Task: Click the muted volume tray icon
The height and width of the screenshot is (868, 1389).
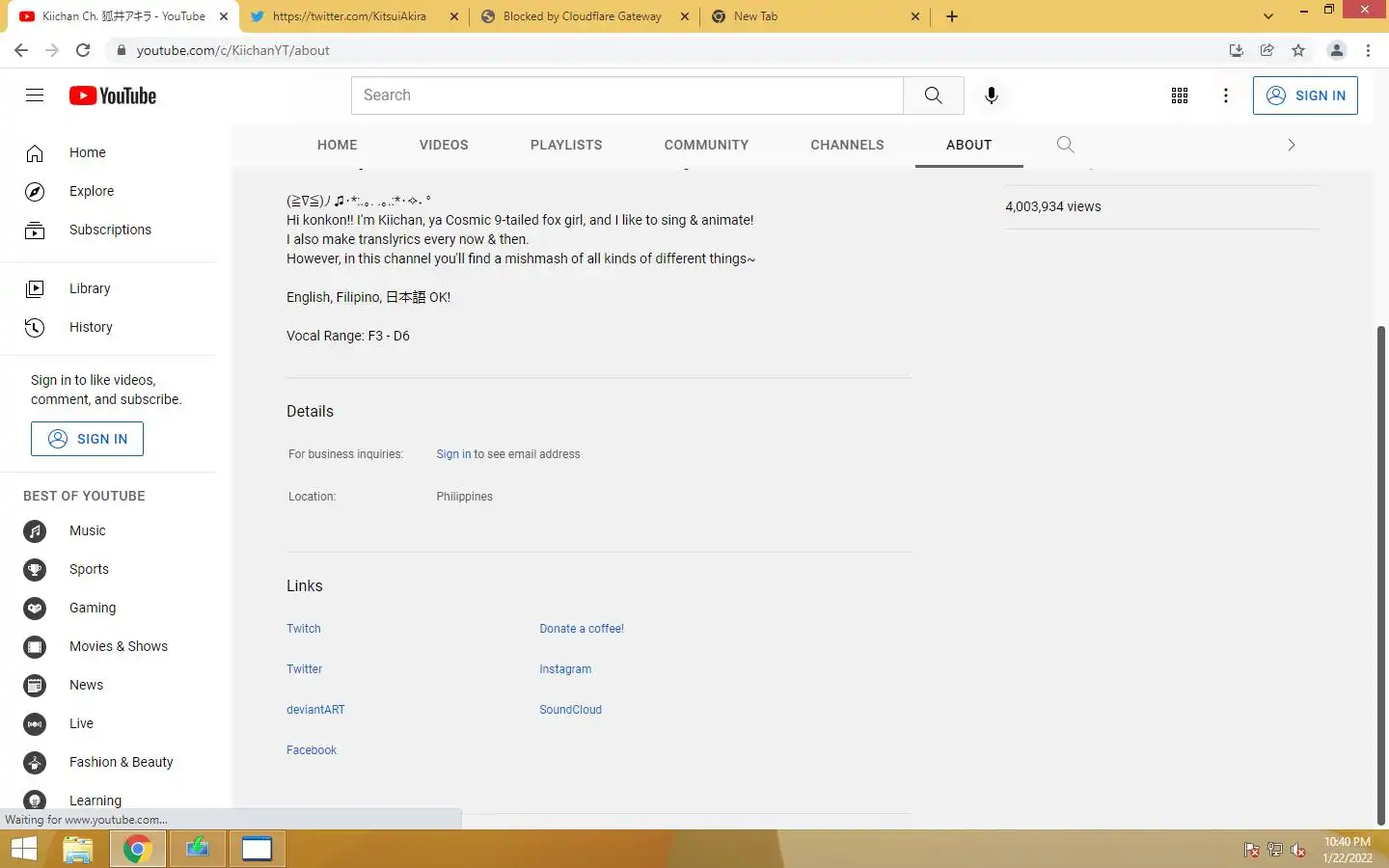Action: 1298,850
